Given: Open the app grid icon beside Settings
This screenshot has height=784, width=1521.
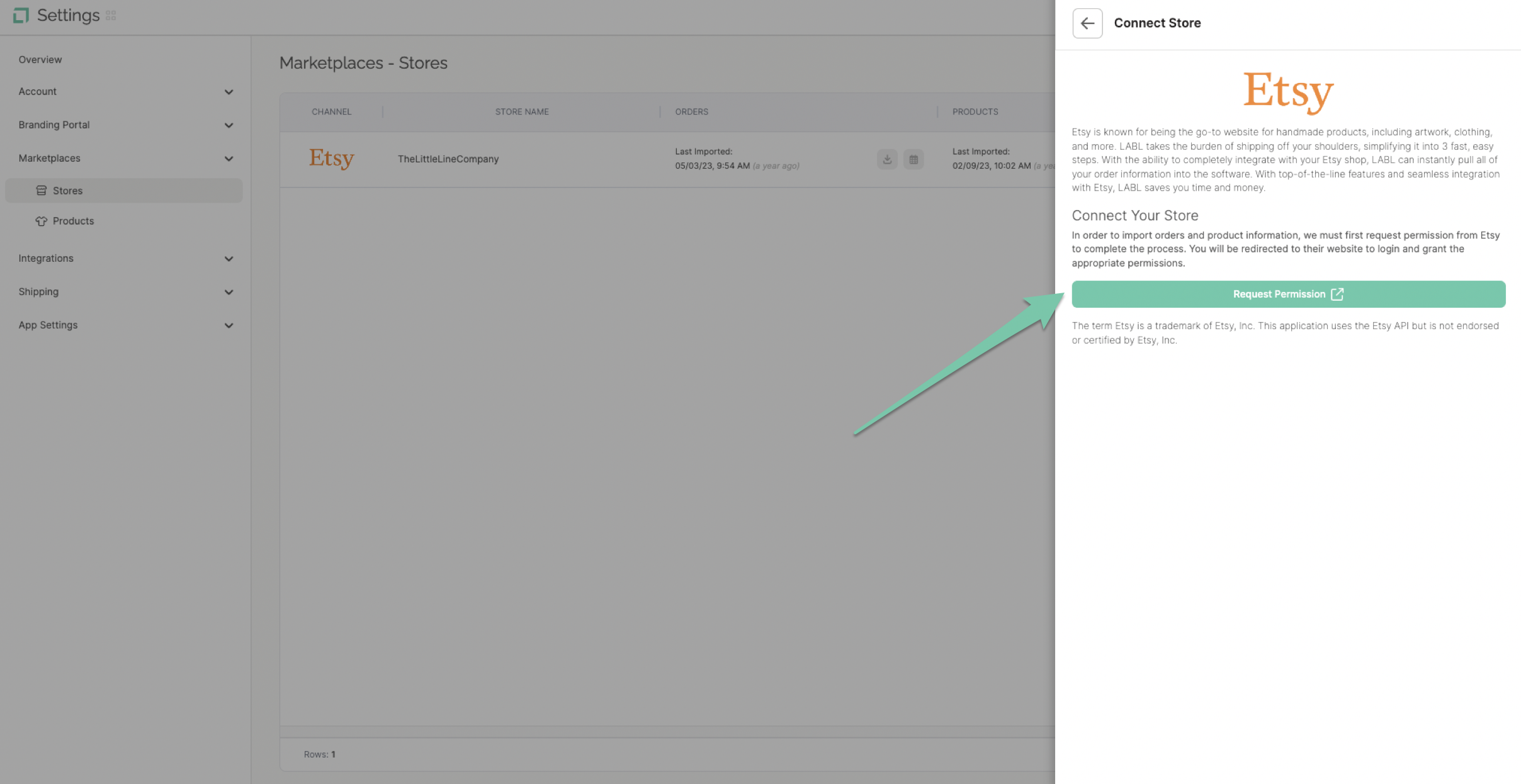Looking at the screenshot, I should tap(111, 16).
